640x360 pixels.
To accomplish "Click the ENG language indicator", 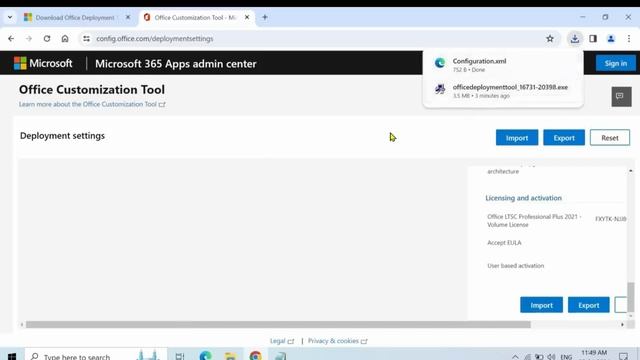I will click(x=566, y=356).
